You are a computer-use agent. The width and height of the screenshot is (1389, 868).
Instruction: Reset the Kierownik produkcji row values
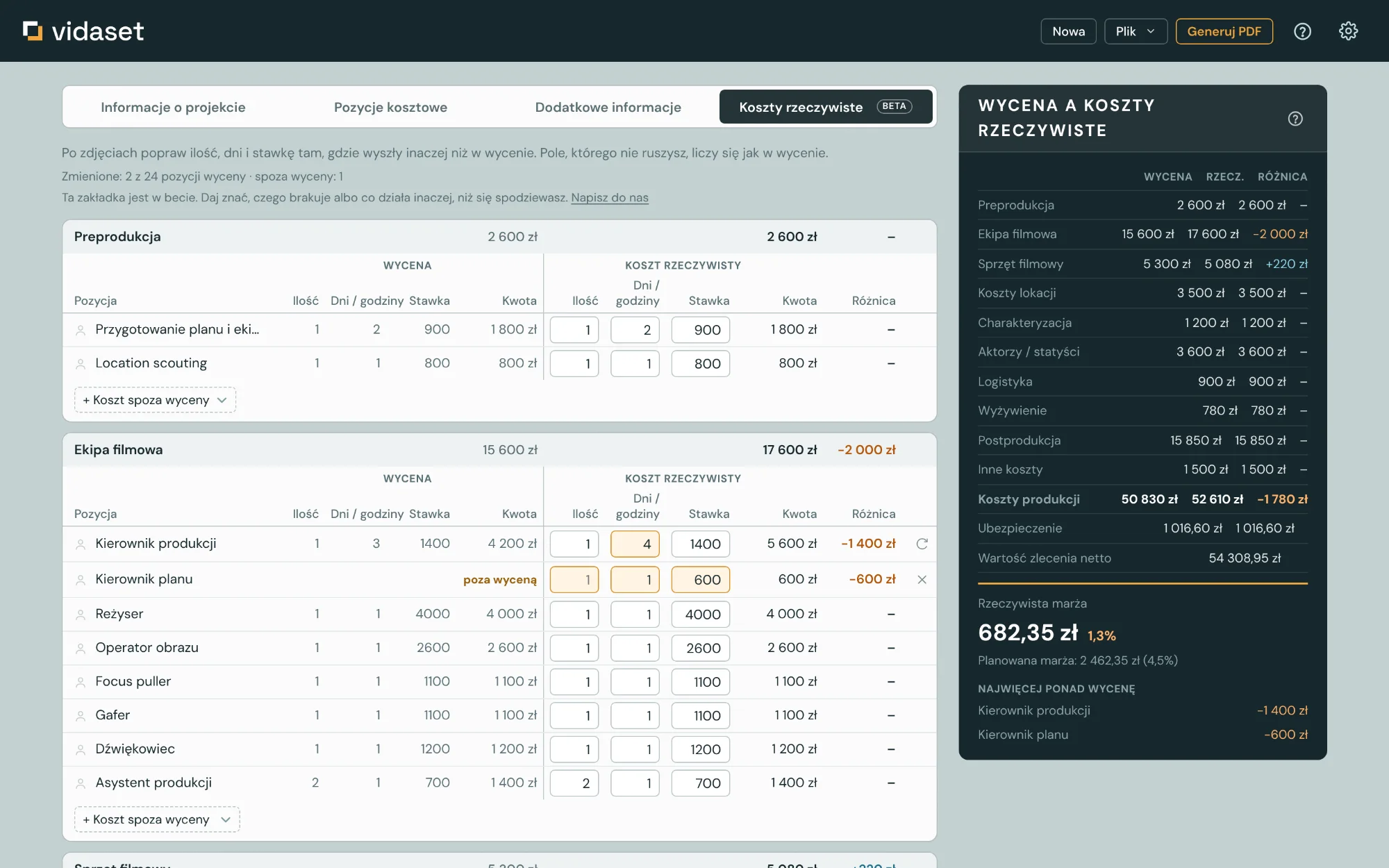point(922,544)
